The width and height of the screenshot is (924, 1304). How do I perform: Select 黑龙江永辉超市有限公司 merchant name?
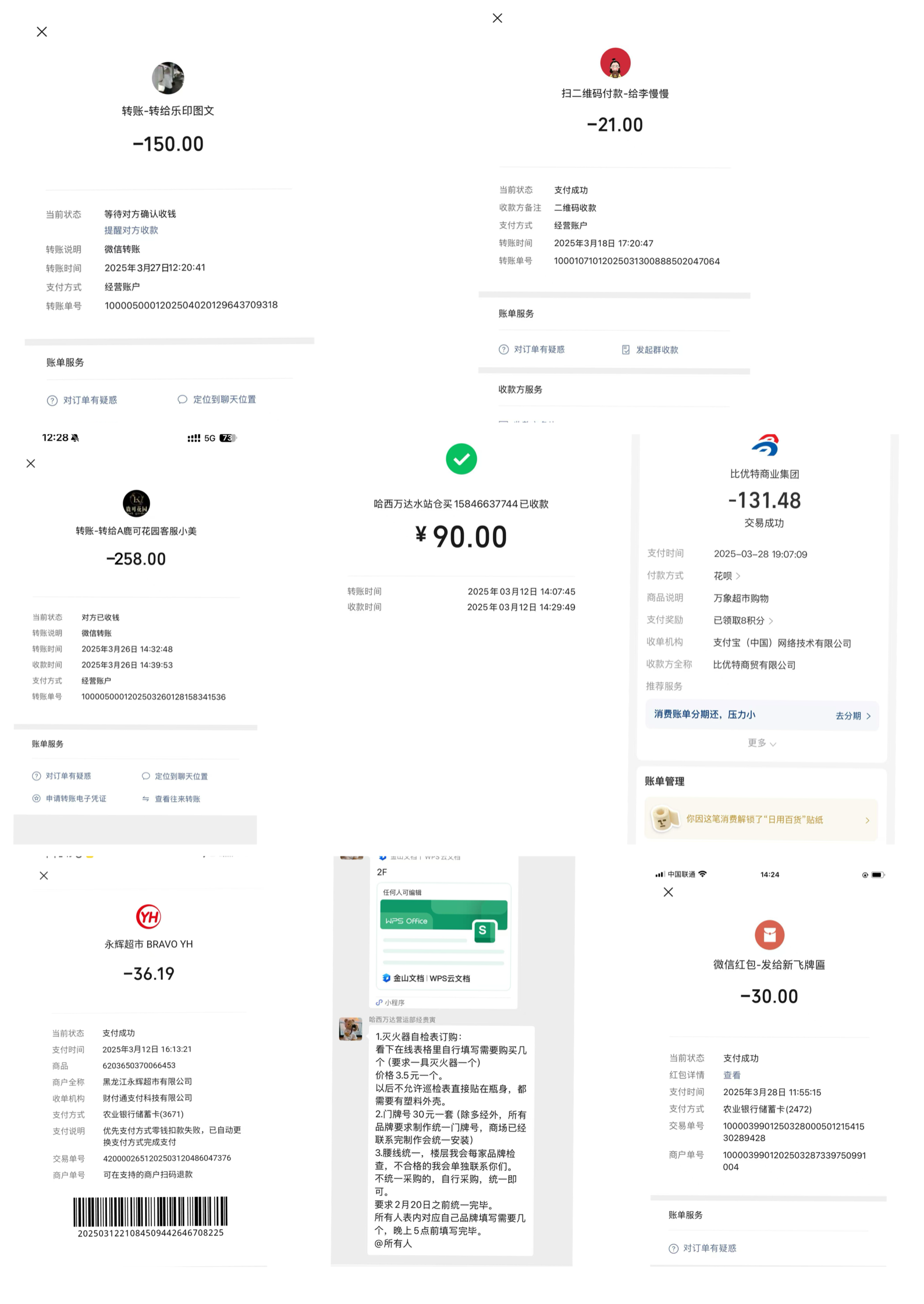coord(147,1081)
